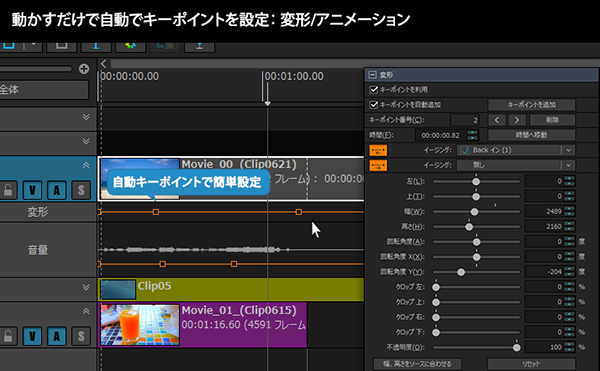The image size is (600, 371).
Task: Click the 時間(E) stepper arrows
Action: pos(473,135)
